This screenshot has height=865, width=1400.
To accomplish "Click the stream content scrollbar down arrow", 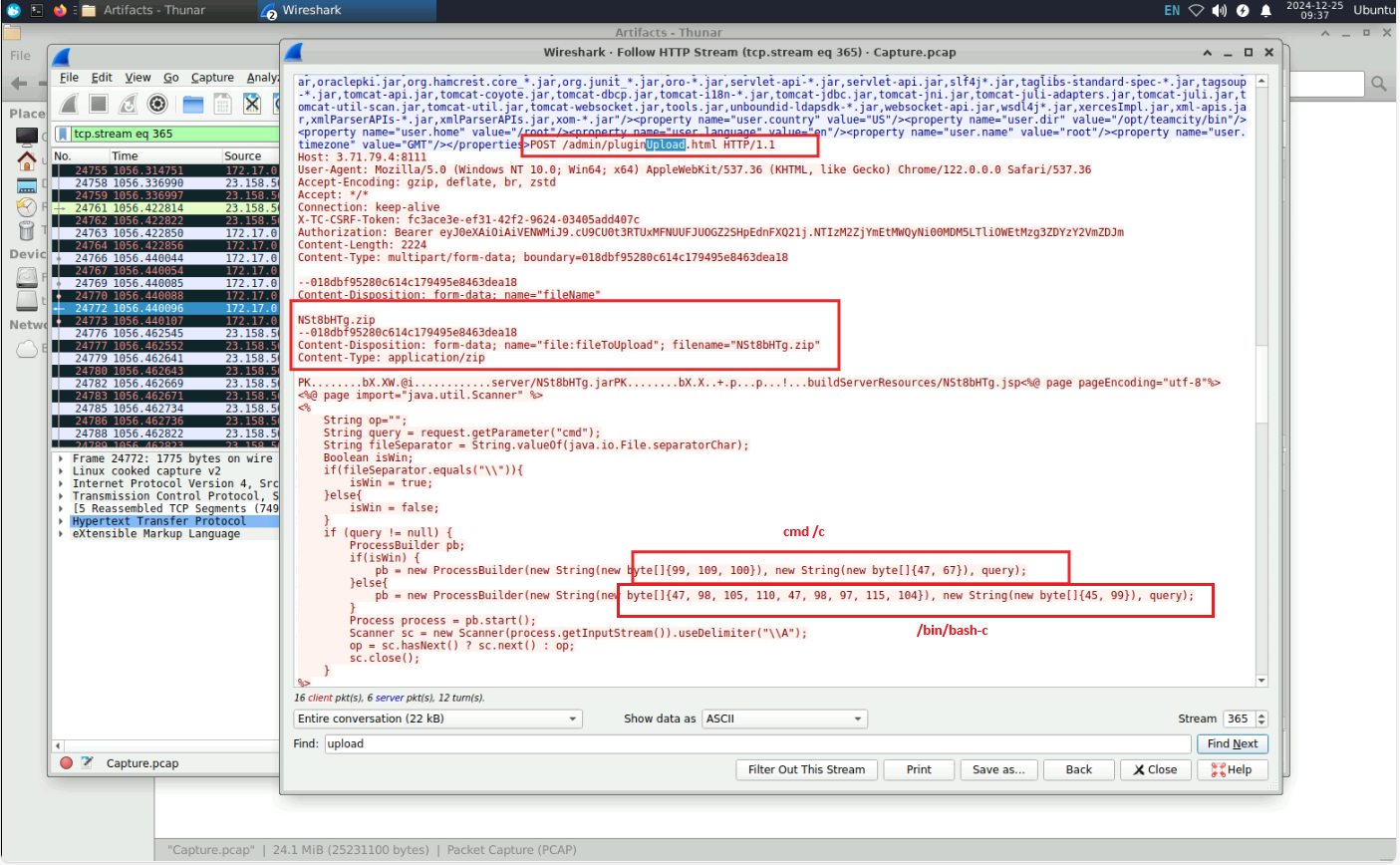I will point(1262,681).
